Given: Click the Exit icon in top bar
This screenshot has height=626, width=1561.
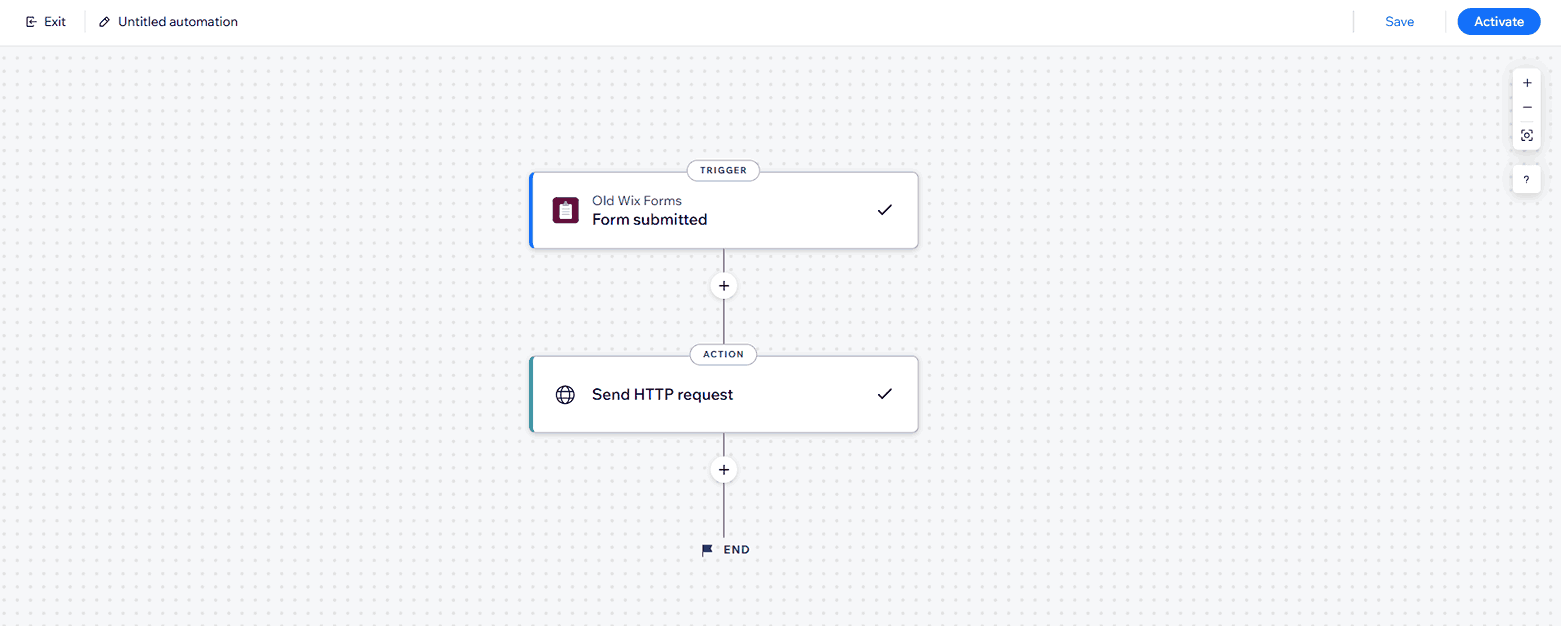Looking at the screenshot, I should click(x=31, y=22).
